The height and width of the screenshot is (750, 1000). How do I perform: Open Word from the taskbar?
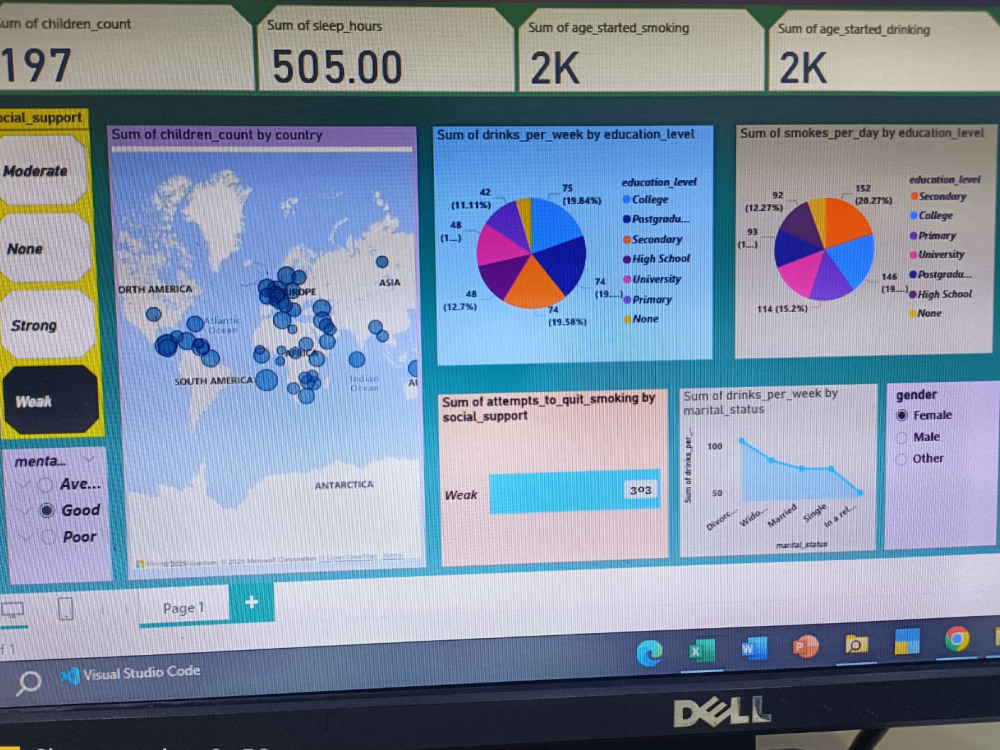click(753, 649)
